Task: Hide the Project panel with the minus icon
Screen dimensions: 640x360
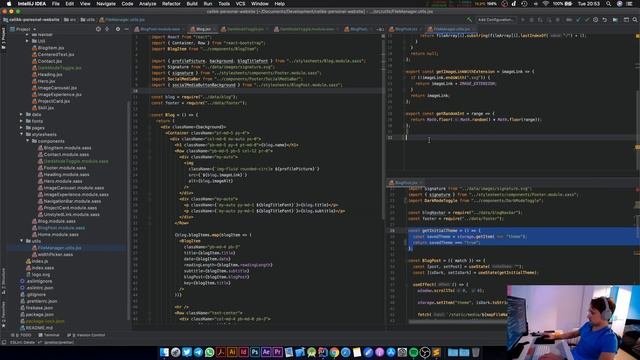Action: point(127,29)
